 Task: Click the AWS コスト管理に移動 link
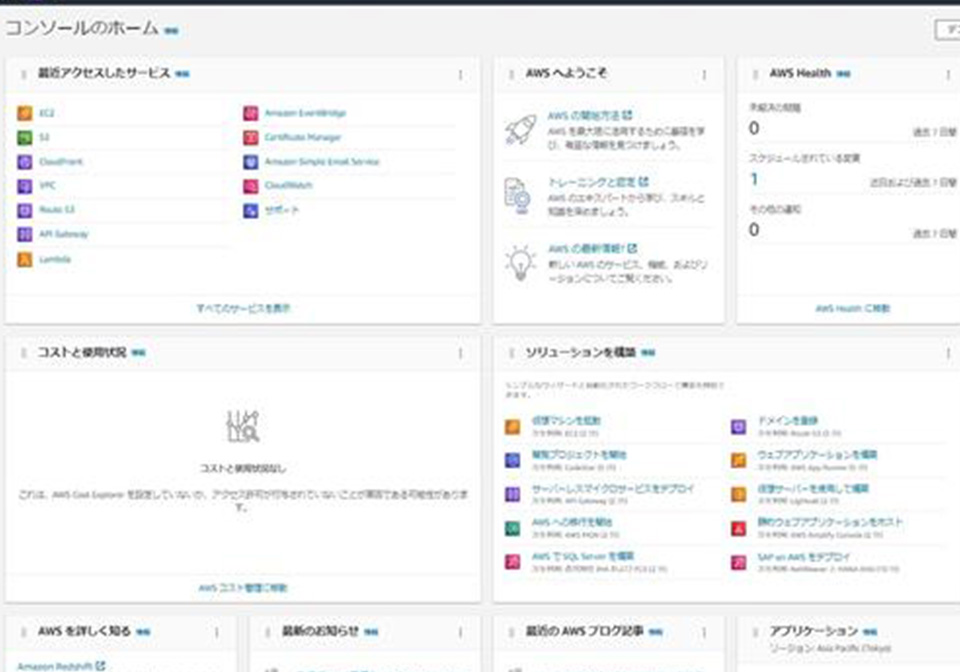click(x=243, y=588)
